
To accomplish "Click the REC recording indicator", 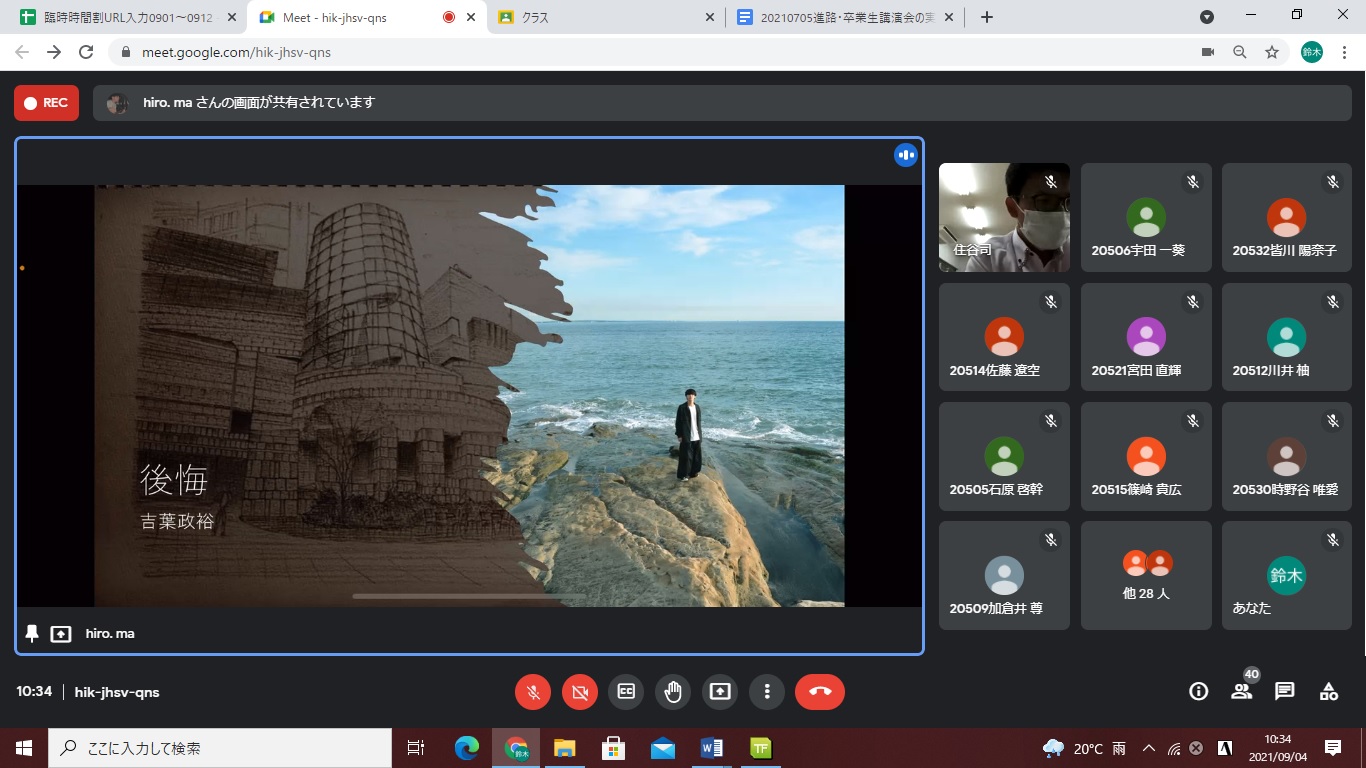I will [x=46, y=103].
